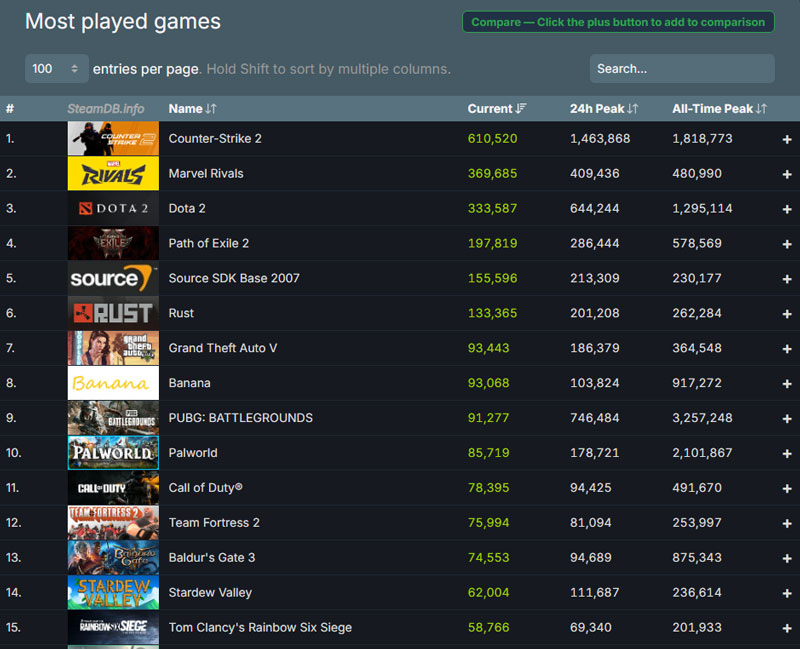Open Marvel Rivals game thumbnail
This screenshot has height=649, width=800.
pyautogui.click(x=113, y=173)
